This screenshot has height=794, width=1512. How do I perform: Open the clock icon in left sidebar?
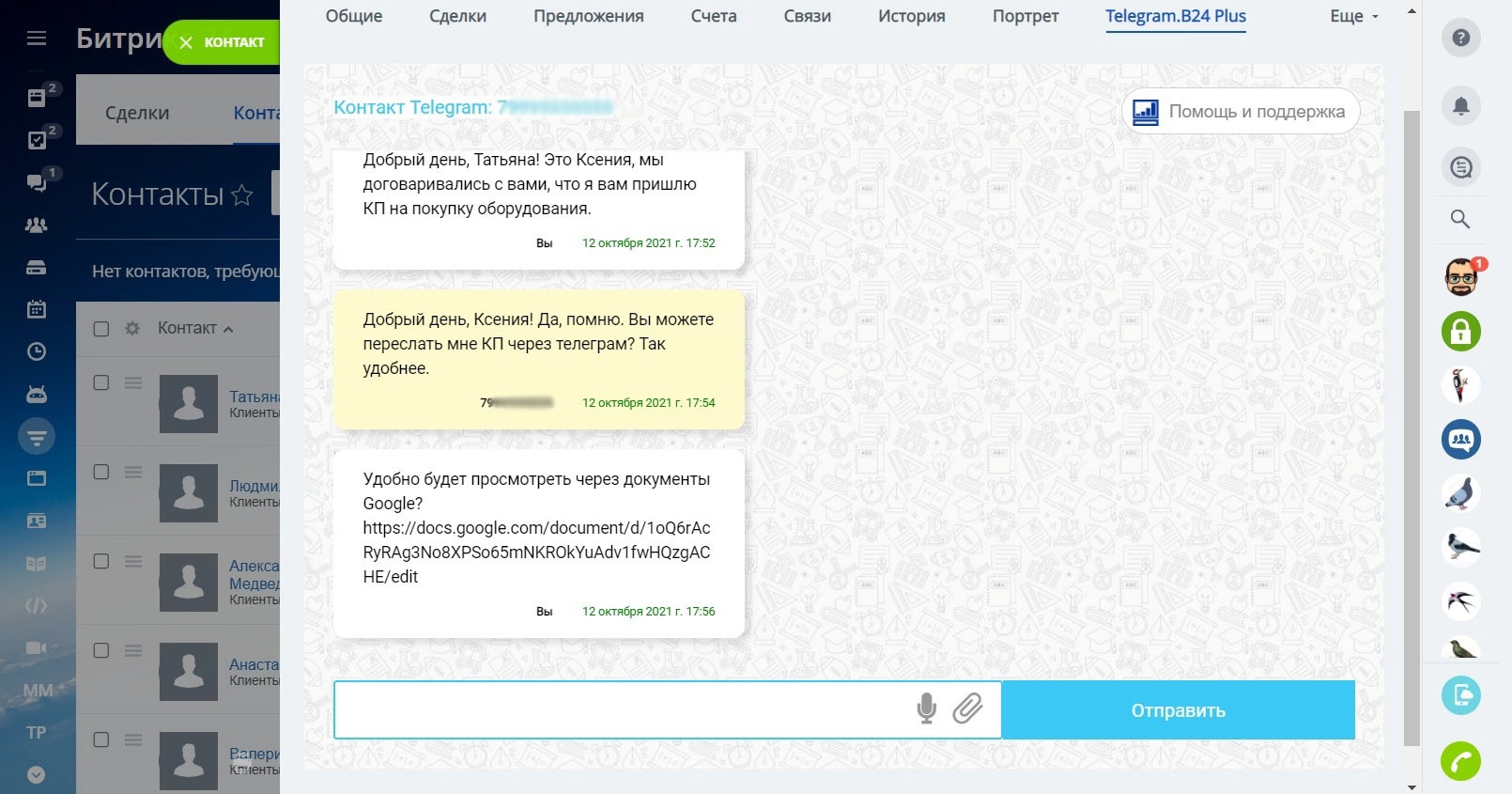pyautogui.click(x=37, y=351)
